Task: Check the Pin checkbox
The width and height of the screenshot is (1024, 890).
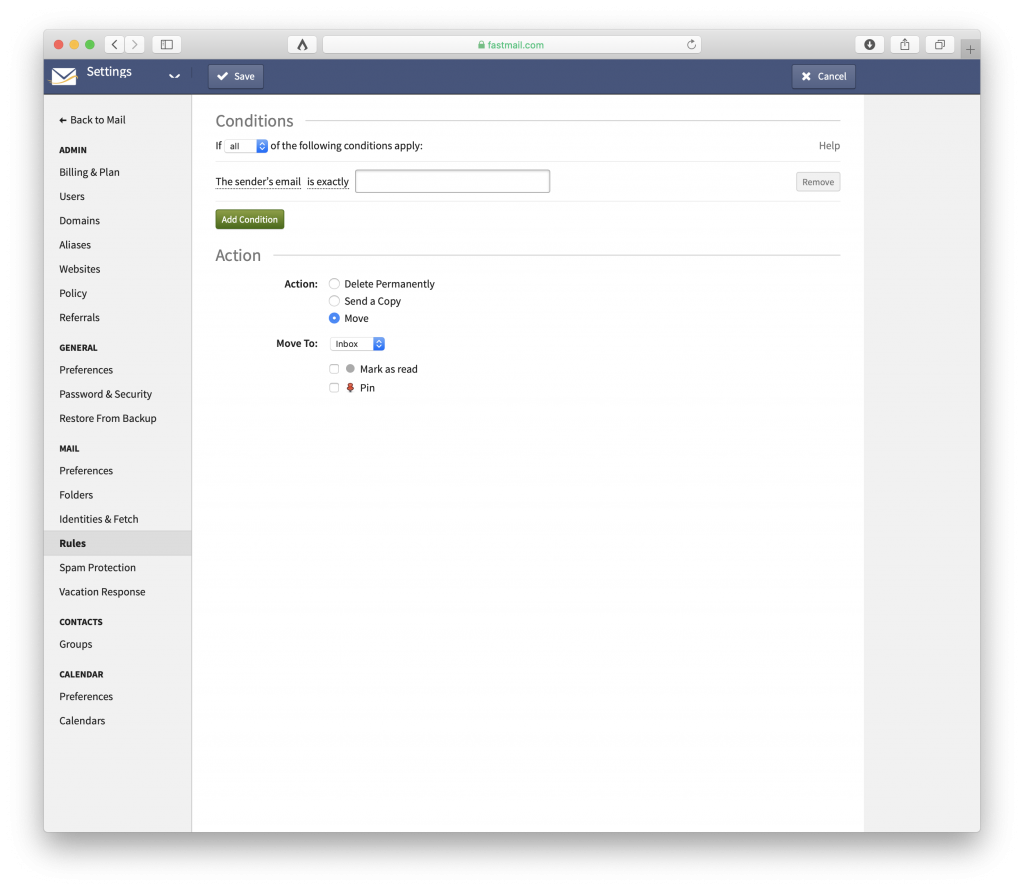Action: click(x=334, y=387)
